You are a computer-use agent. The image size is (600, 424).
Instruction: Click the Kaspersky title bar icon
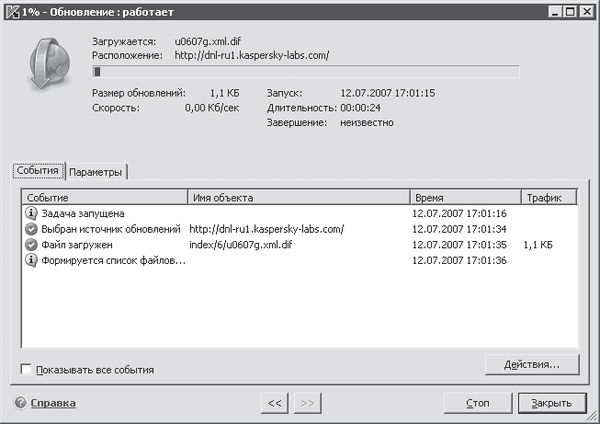coord(10,10)
